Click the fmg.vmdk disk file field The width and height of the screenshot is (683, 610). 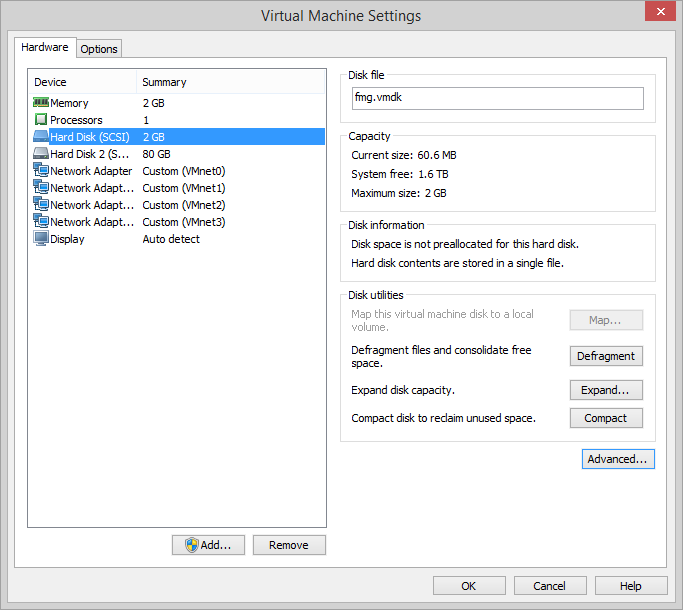coord(496,98)
